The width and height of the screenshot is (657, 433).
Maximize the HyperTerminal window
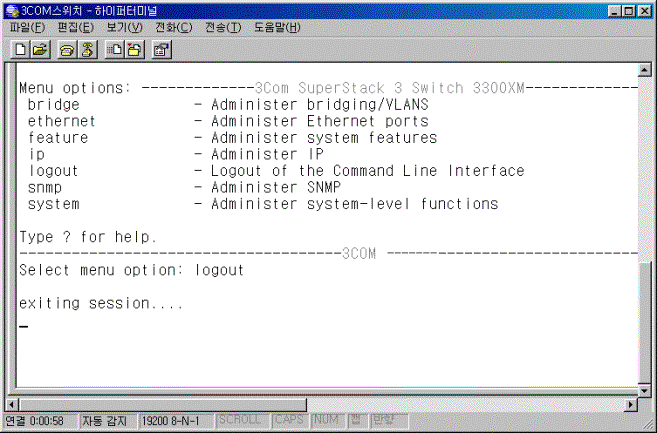629,11
